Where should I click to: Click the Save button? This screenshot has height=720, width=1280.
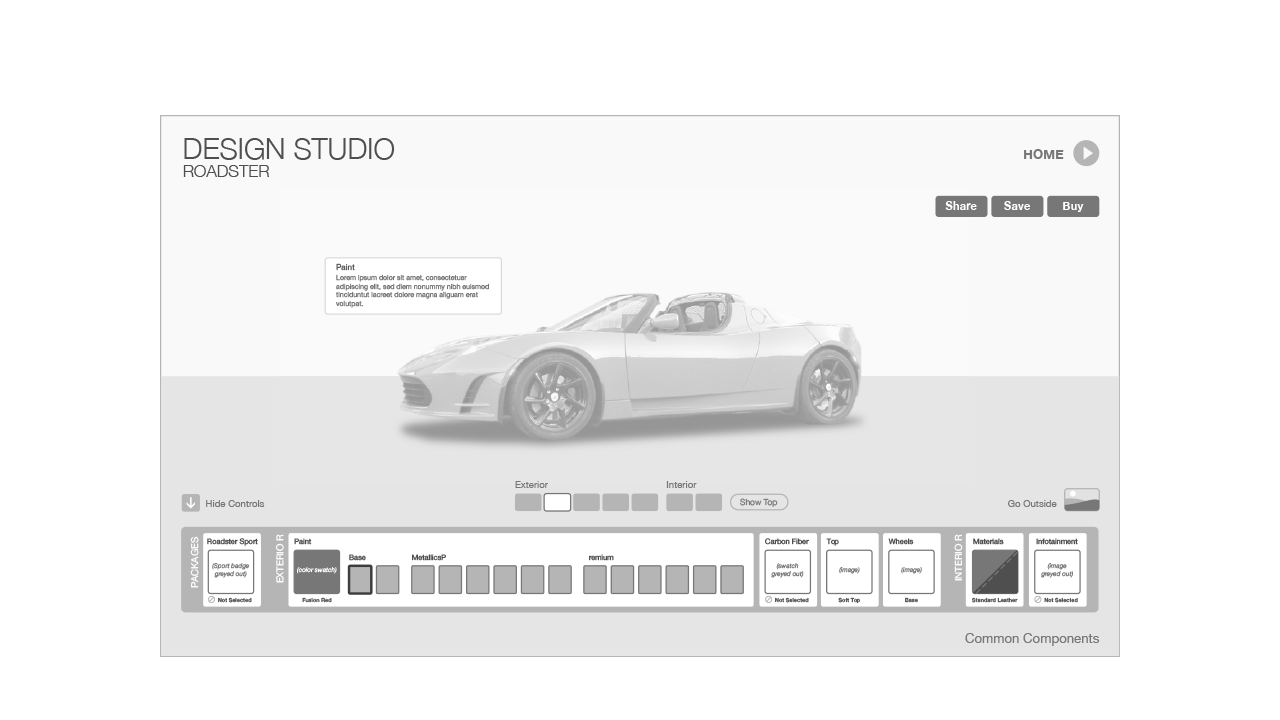[x=1017, y=206]
